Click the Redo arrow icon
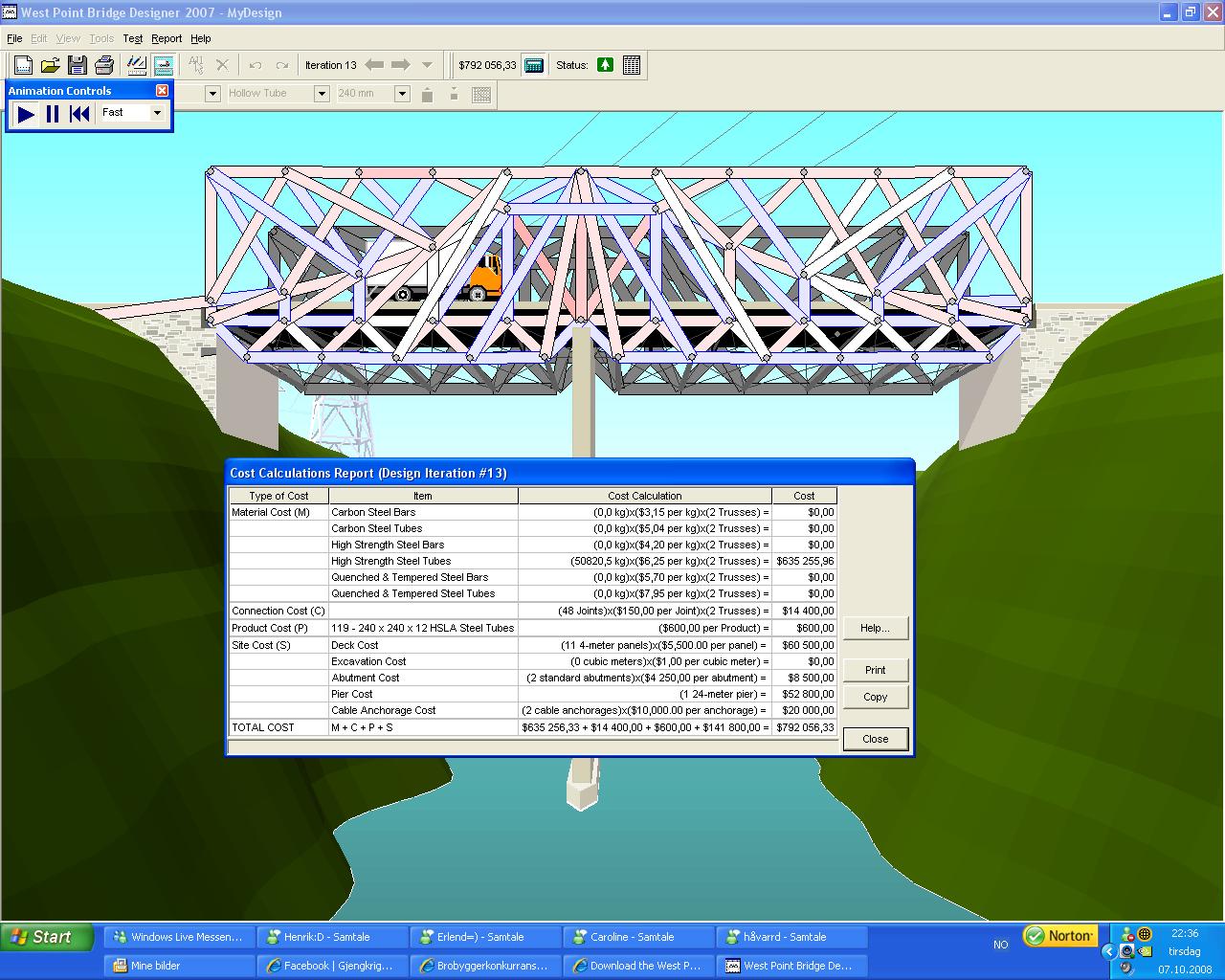This screenshot has height=980, width=1225. point(282,65)
